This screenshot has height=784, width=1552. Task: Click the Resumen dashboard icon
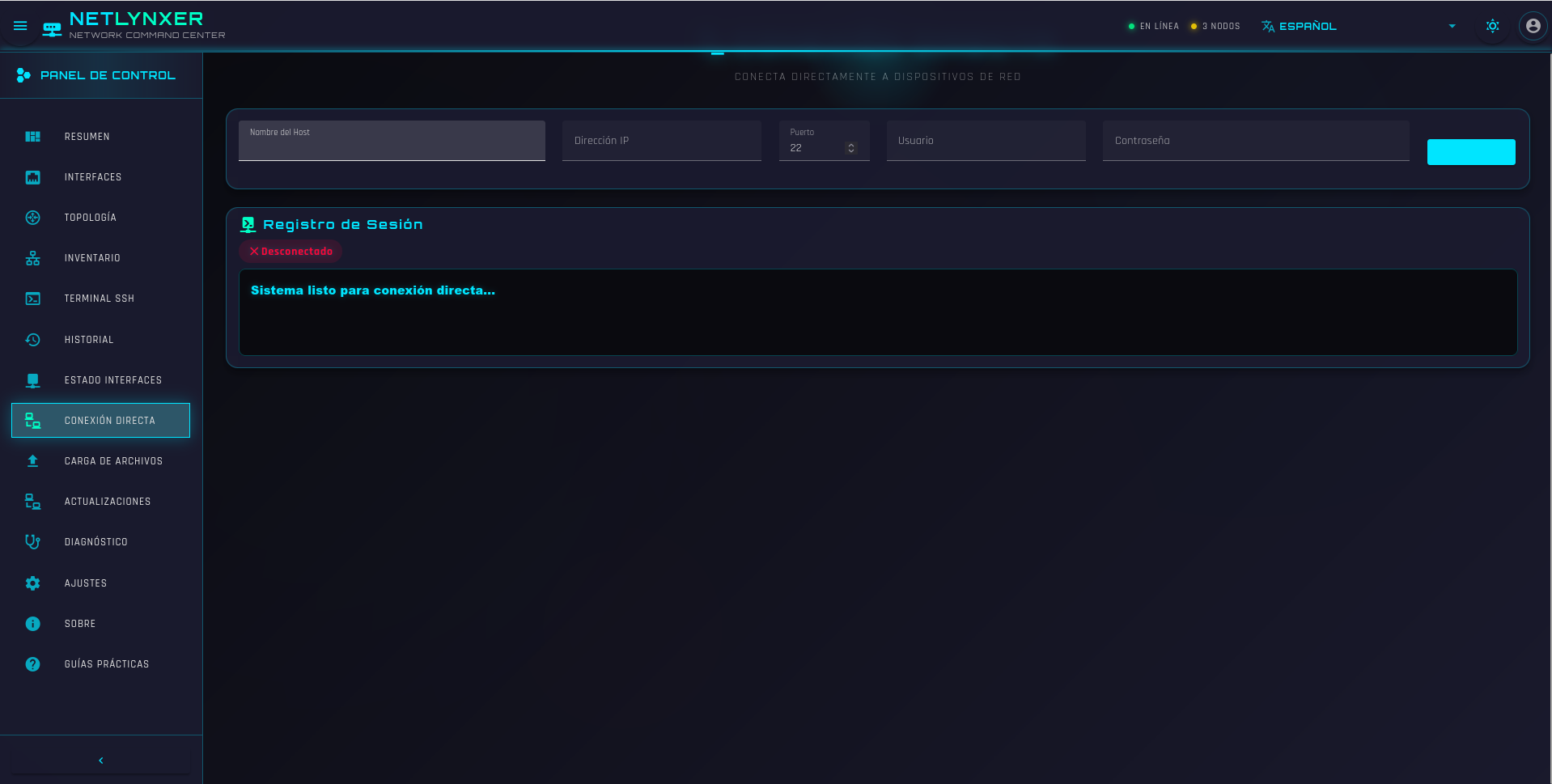pyautogui.click(x=32, y=137)
